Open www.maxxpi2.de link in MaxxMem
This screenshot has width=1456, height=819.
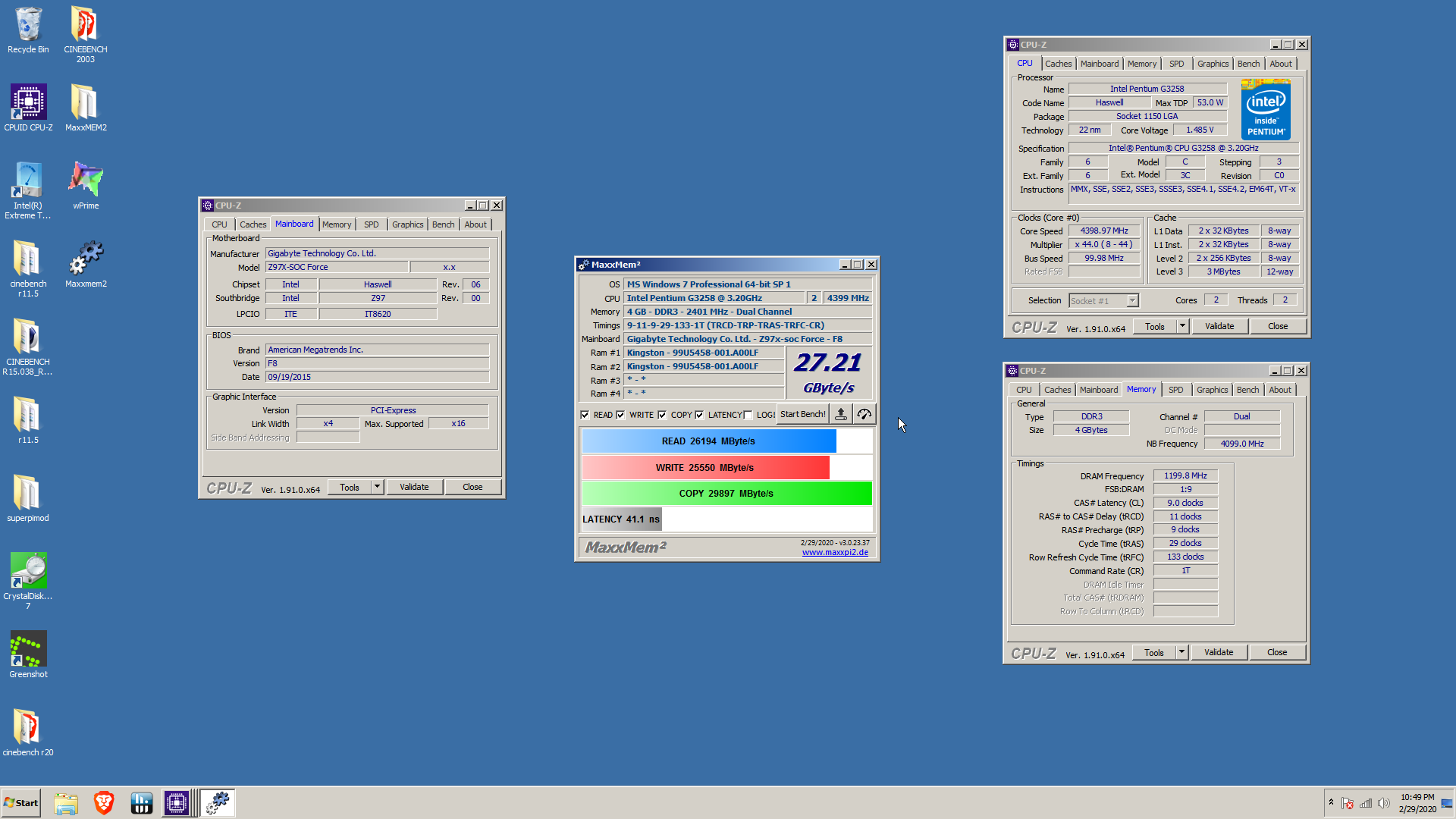835,552
